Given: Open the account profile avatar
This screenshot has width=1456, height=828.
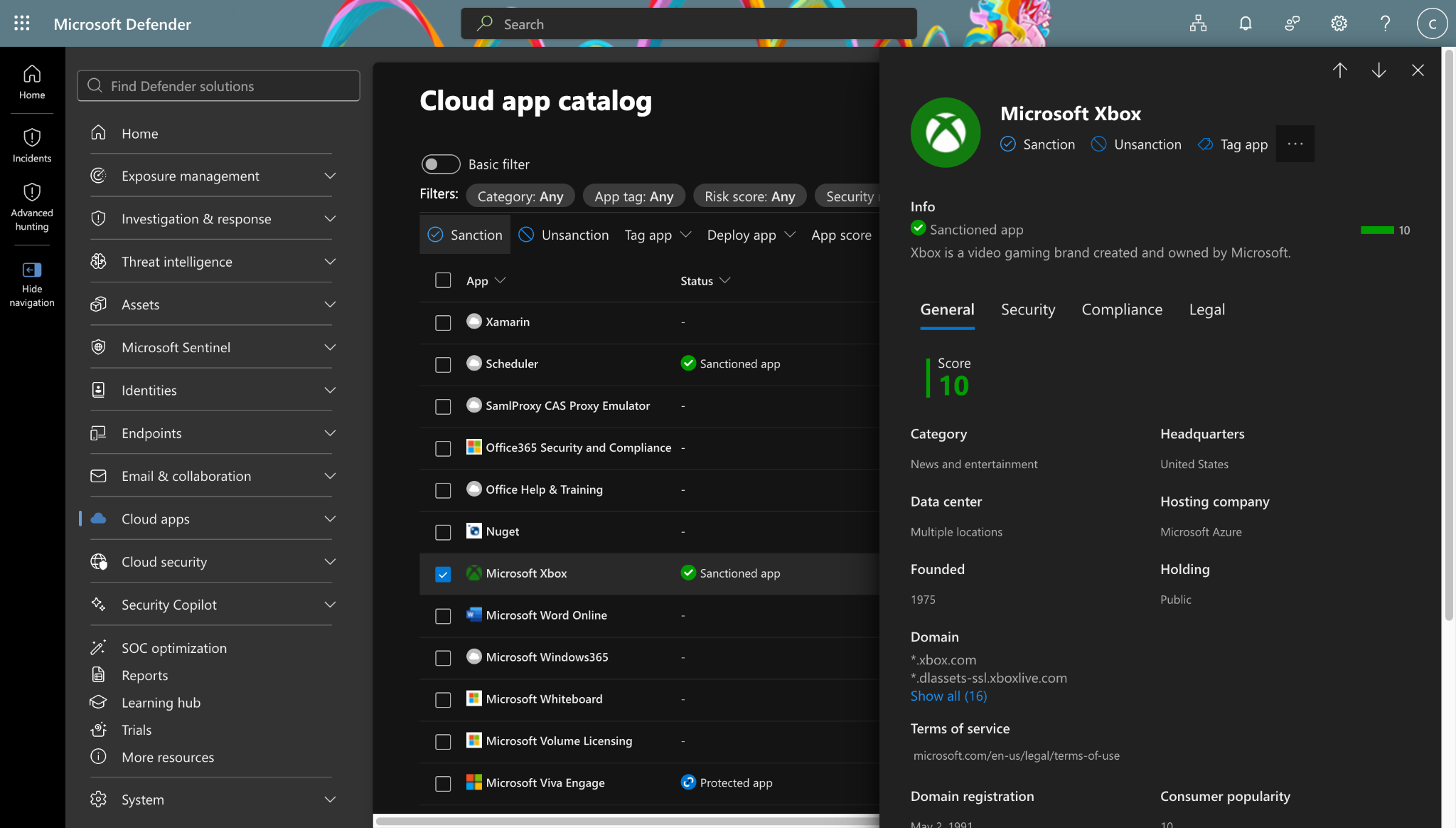Looking at the screenshot, I should click(1432, 23).
